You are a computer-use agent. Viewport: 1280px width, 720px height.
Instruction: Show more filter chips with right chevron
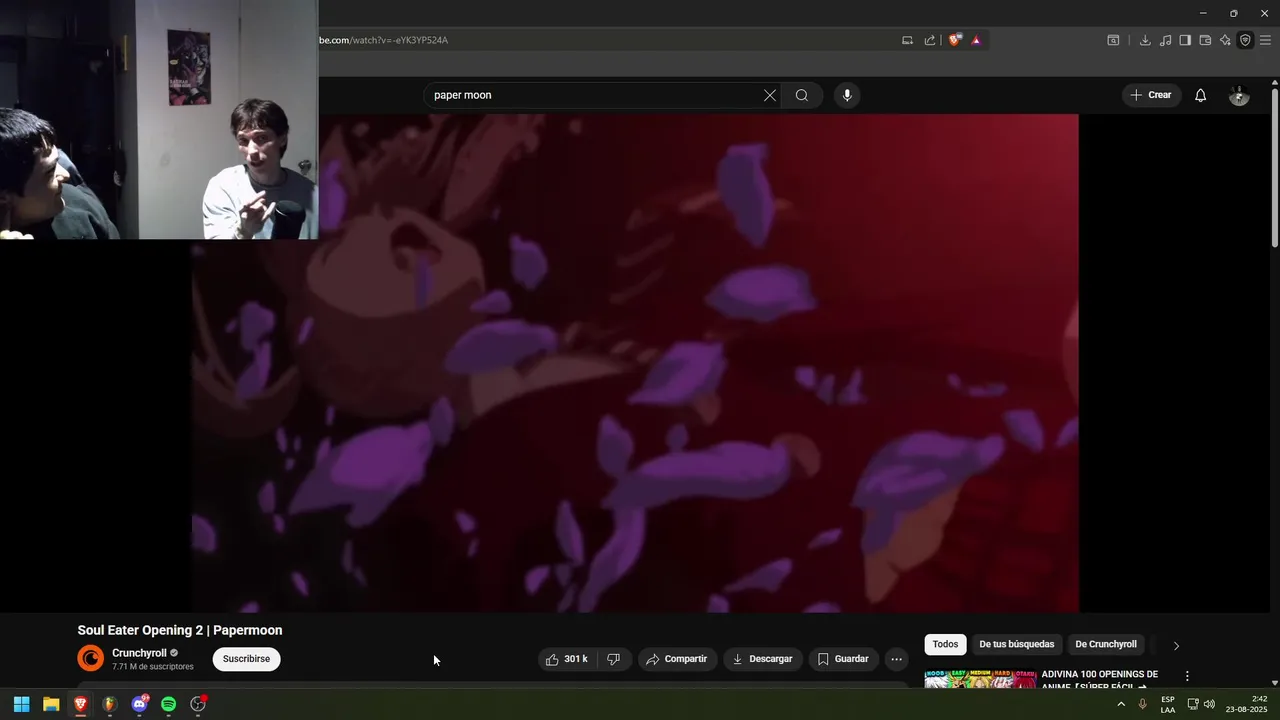point(1176,645)
